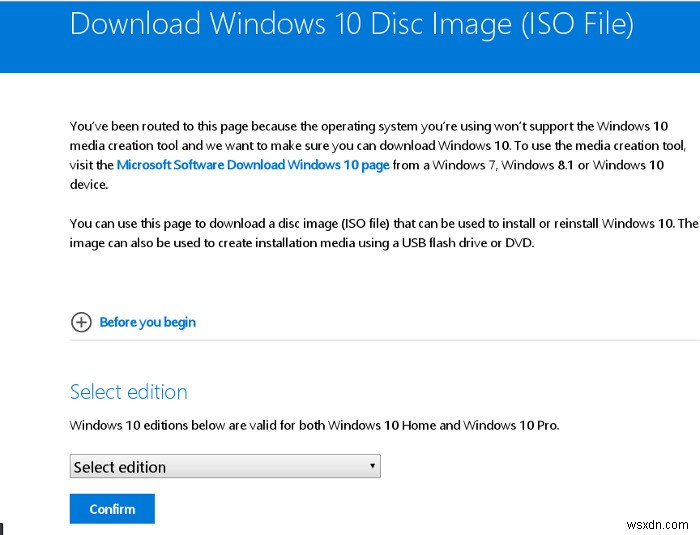Click the paragraph starting 'You can use this page'

(x=384, y=233)
